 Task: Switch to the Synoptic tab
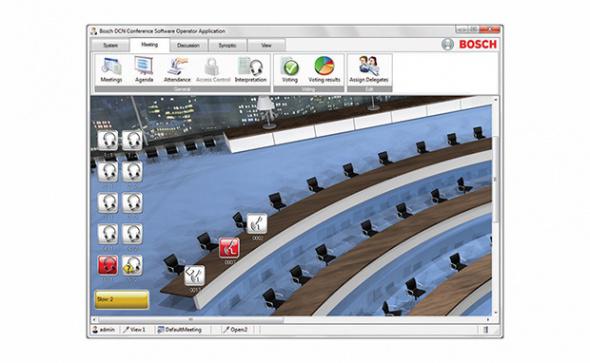pos(227,46)
